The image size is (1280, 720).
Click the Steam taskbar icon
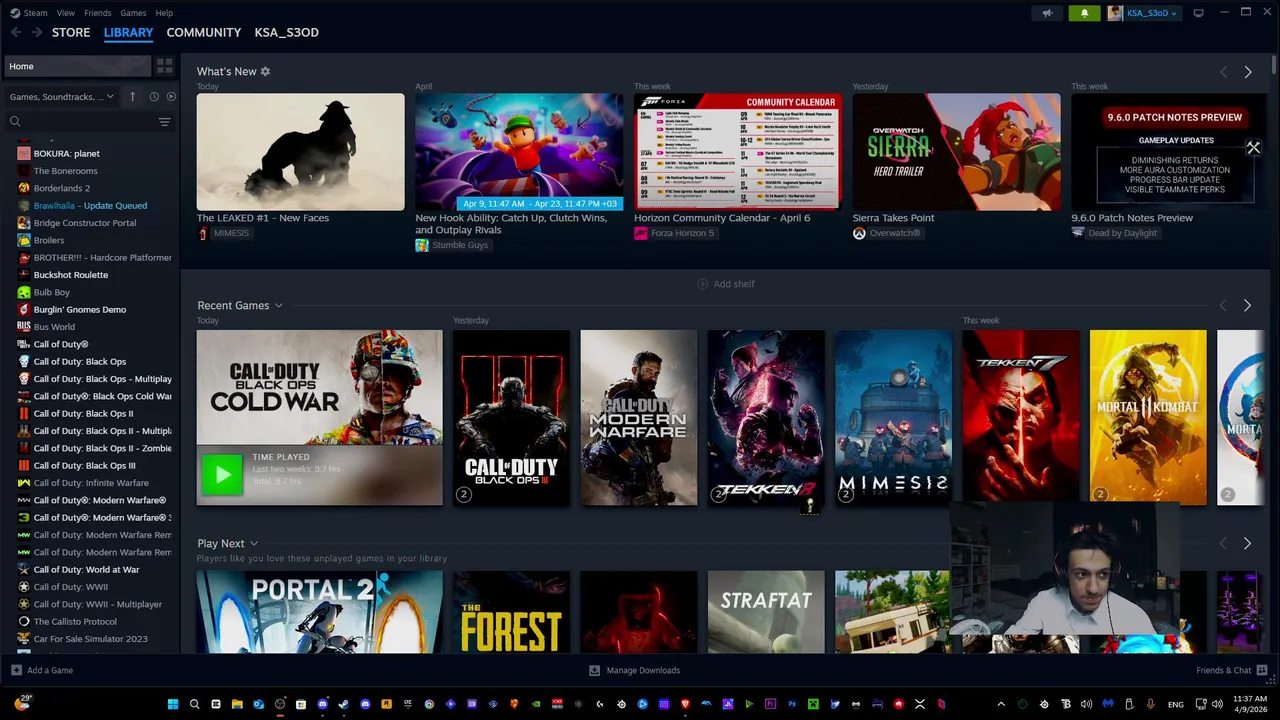point(343,704)
